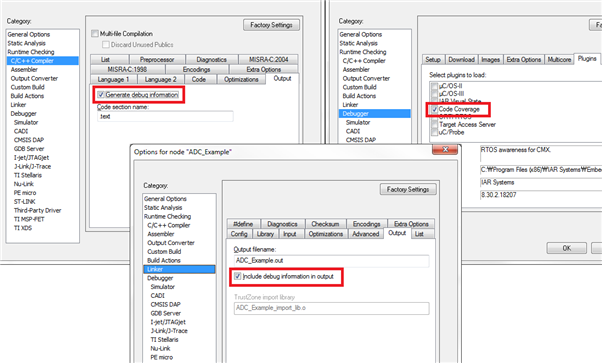Uncheck Code Coverage plugin
Screen dimensions: 602x363
tap(434, 109)
